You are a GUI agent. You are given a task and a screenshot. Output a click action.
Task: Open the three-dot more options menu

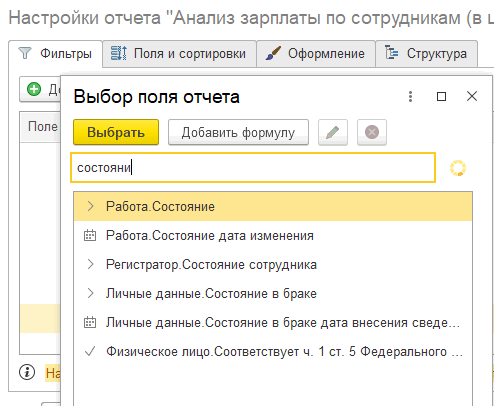click(x=410, y=97)
